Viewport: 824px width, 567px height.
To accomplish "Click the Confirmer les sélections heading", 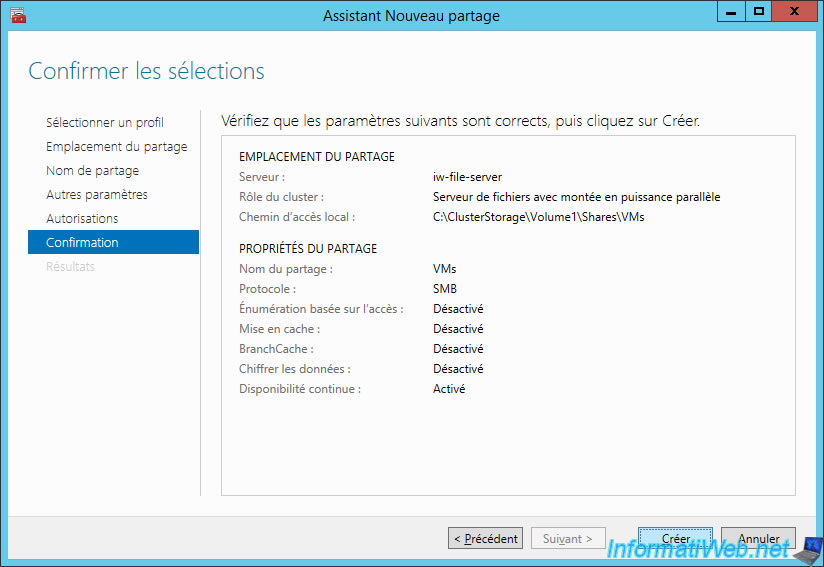I will pyautogui.click(x=147, y=71).
